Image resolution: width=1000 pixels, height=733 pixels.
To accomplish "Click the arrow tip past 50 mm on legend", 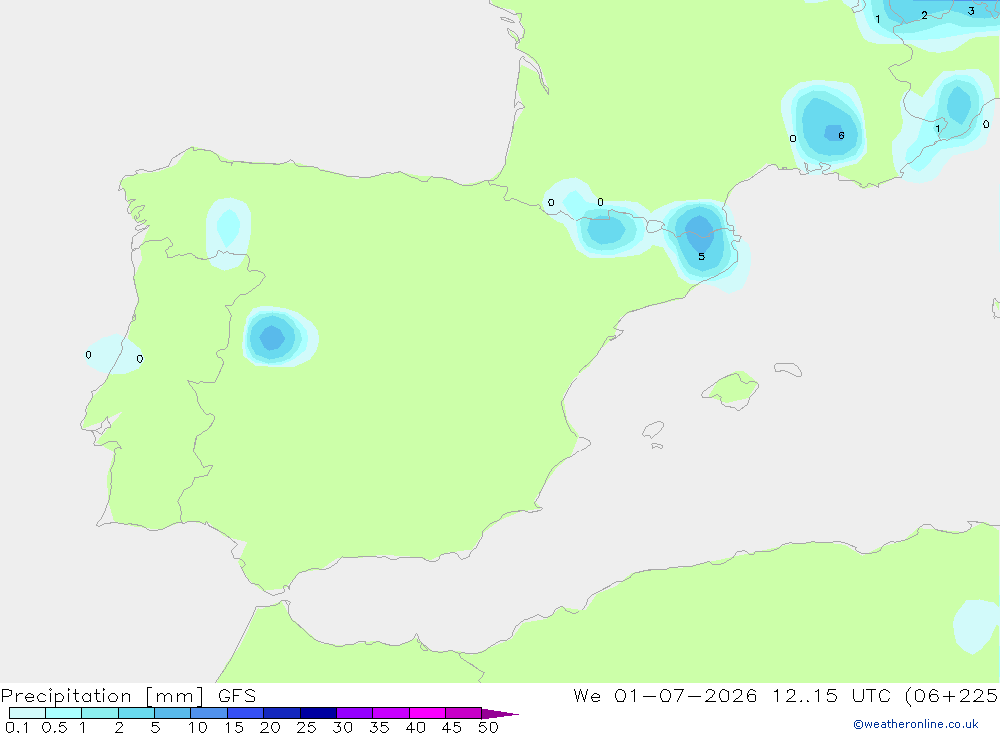I will click(500, 713).
